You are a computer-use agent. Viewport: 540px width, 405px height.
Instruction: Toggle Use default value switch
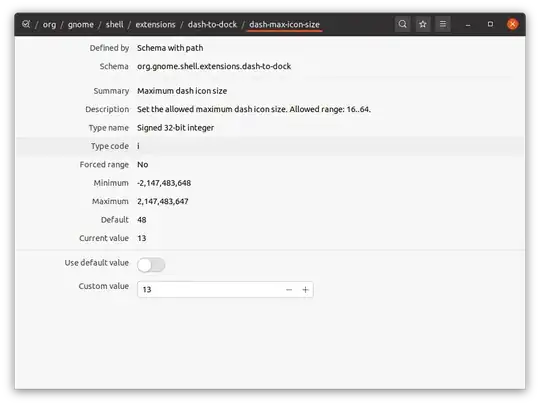pos(151,265)
